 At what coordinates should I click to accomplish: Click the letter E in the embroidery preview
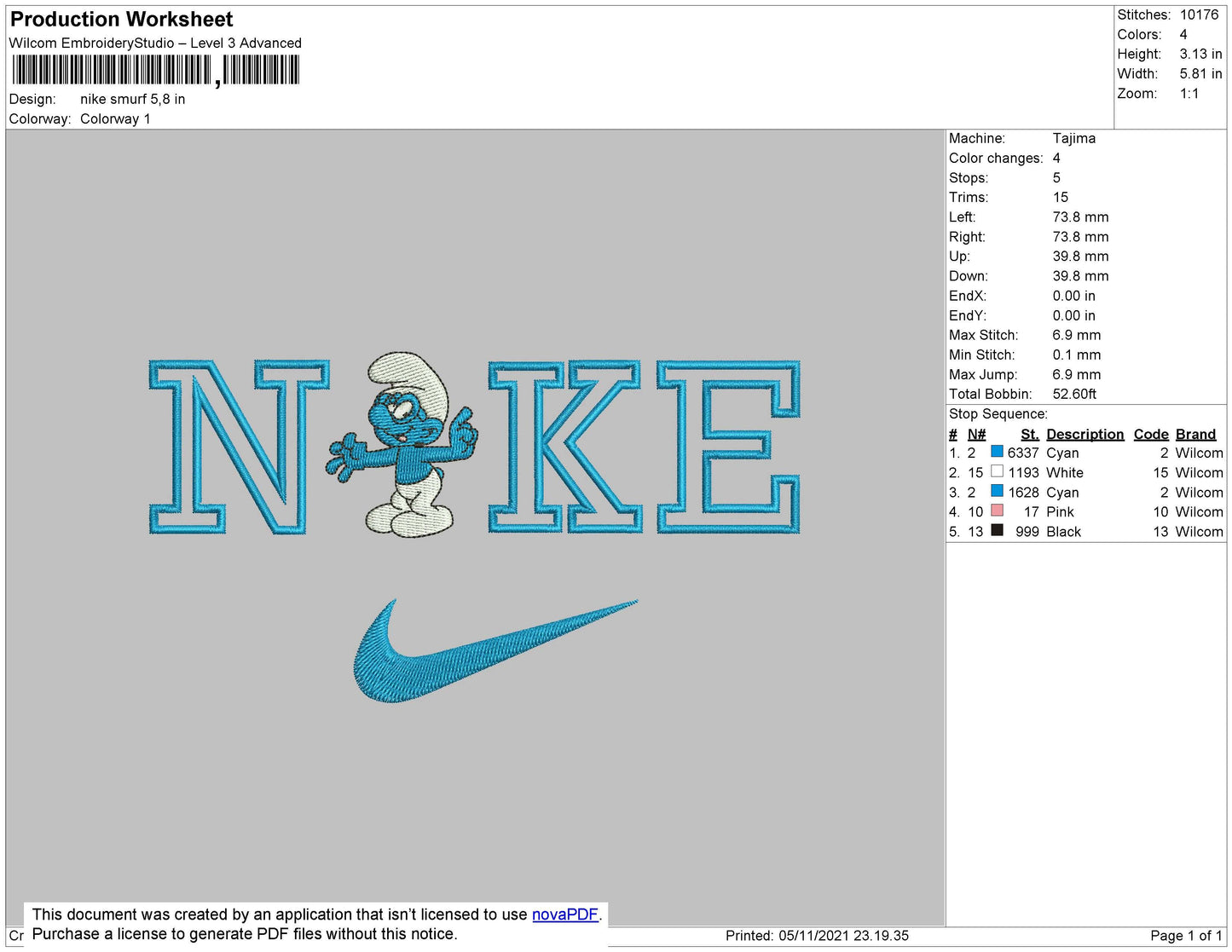click(x=728, y=447)
